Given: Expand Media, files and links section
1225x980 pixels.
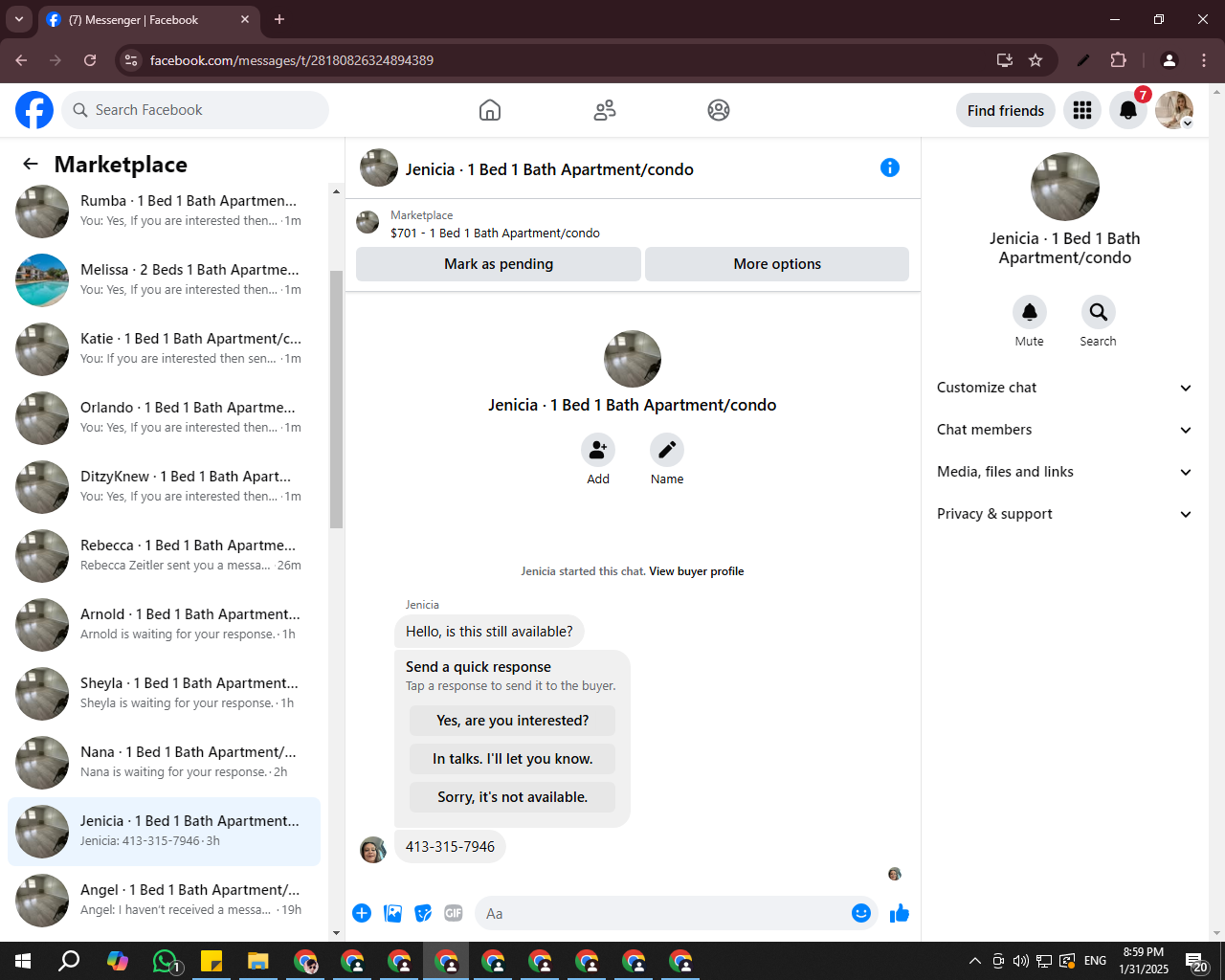Looking at the screenshot, I should click(1064, 472).
